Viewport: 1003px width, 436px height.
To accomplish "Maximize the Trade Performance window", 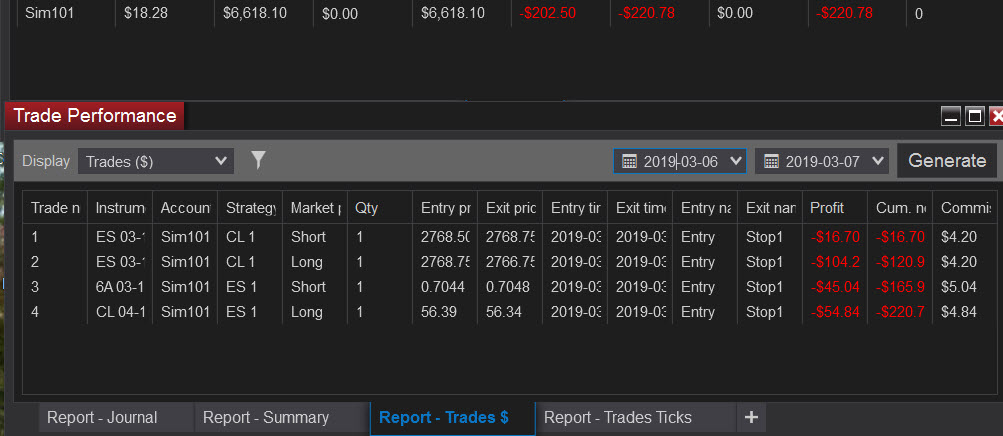I will 974,116.
